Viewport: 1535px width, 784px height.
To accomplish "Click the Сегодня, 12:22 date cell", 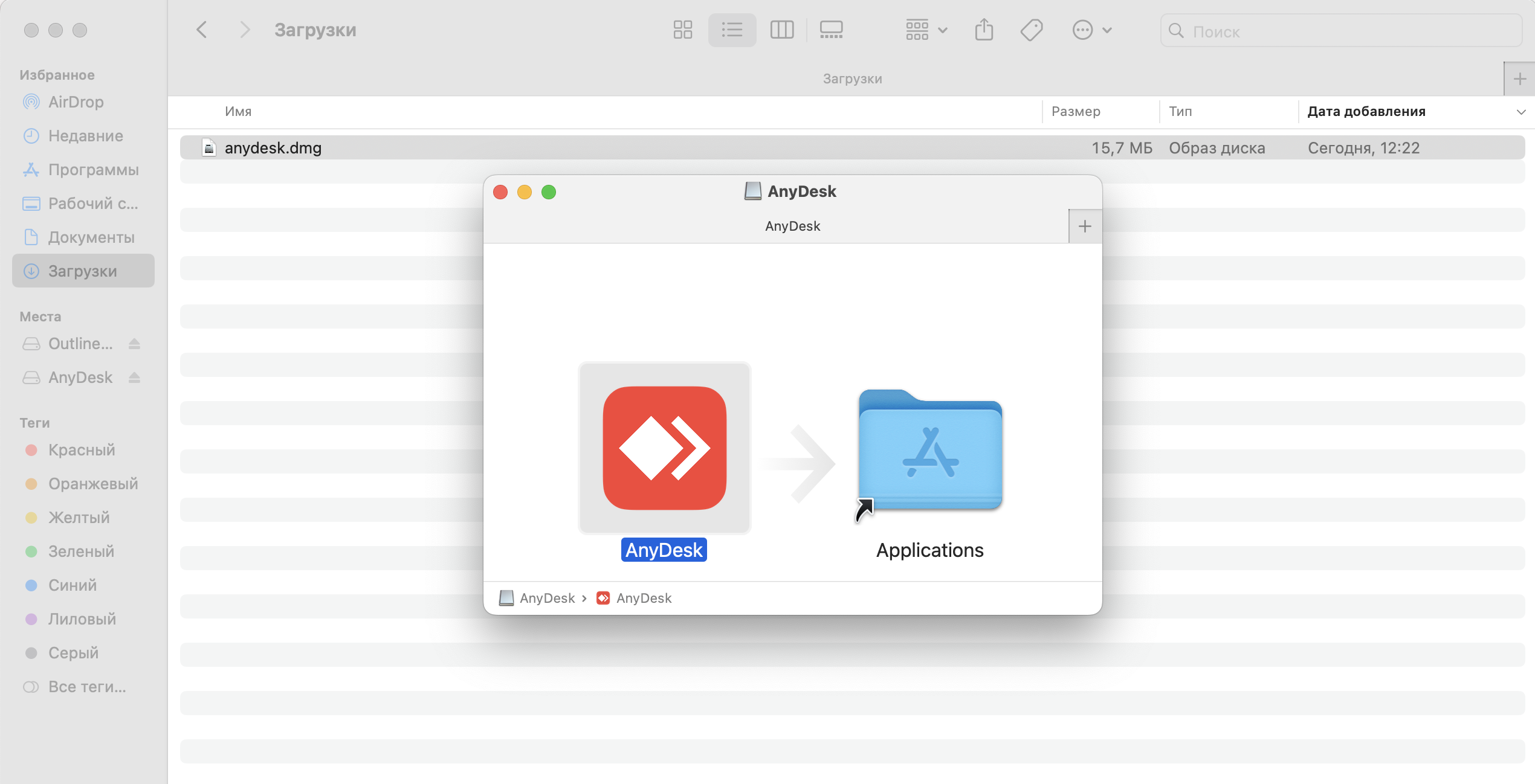I will (1363, 147).
